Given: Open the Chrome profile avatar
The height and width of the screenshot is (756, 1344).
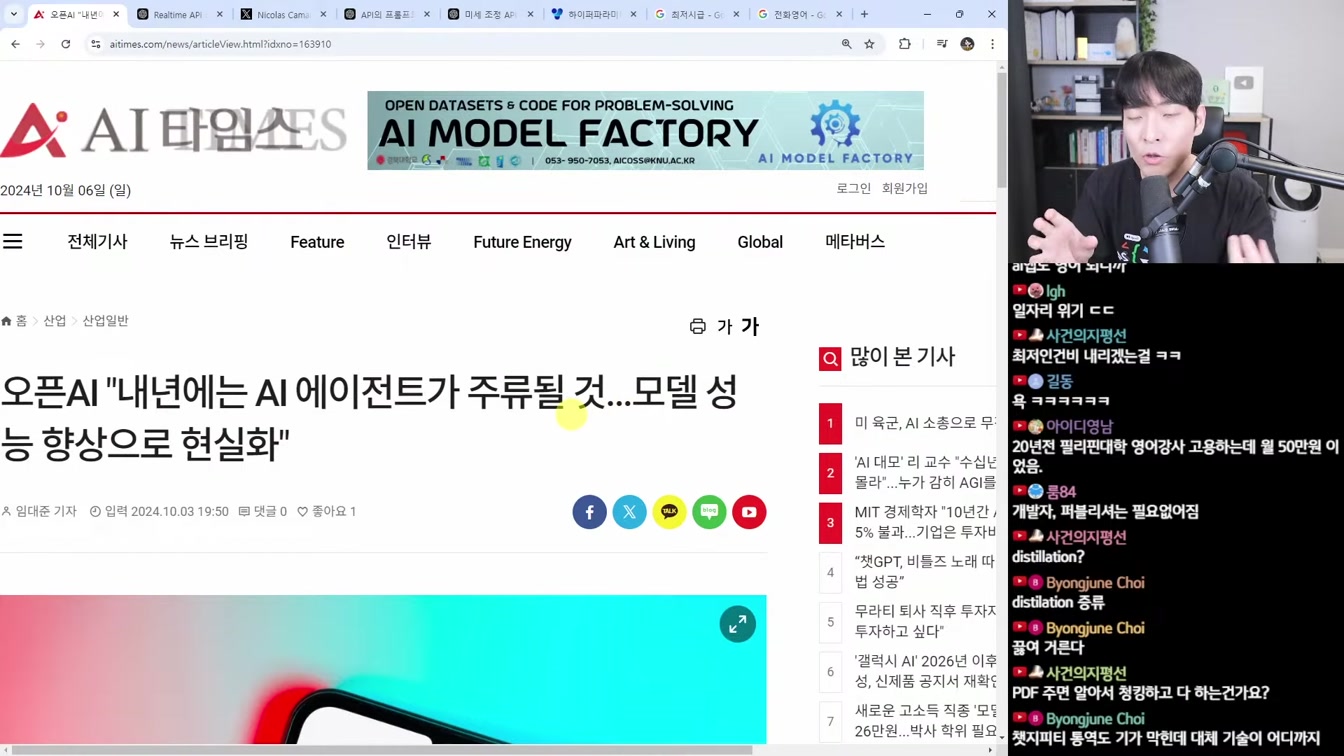Looking at the screenshot, I should [967, 44].
